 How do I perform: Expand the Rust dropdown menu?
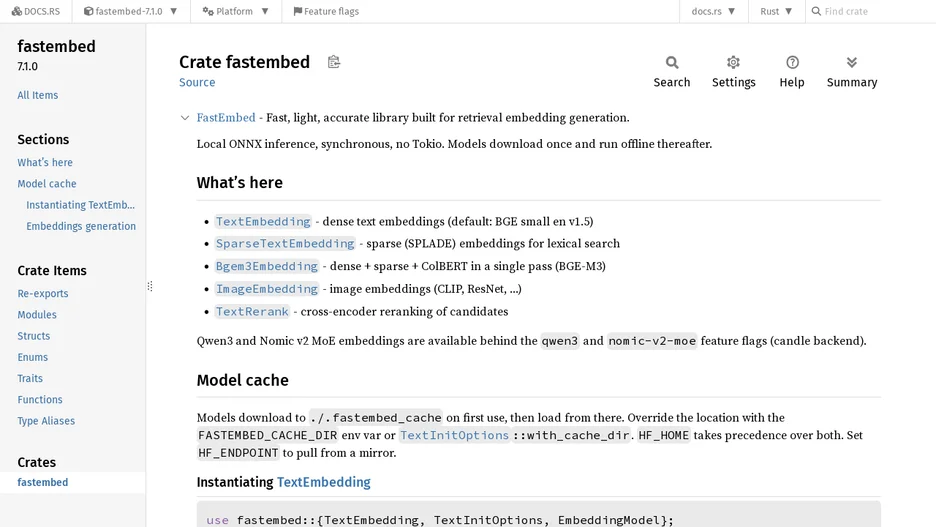[x=776, y=11]
